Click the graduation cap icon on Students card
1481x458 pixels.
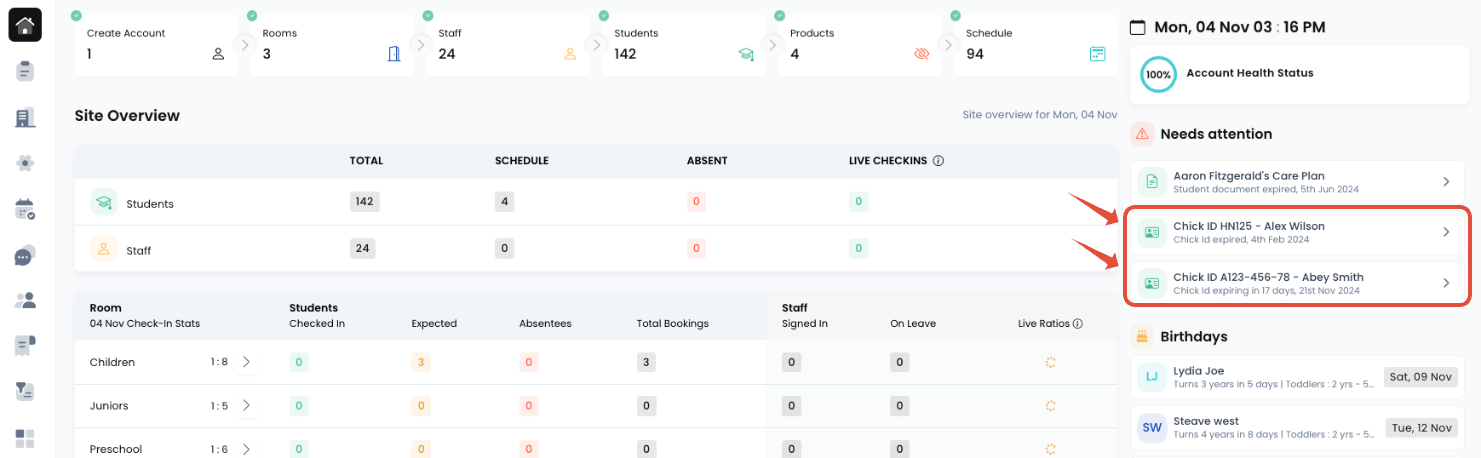(746, 54)
